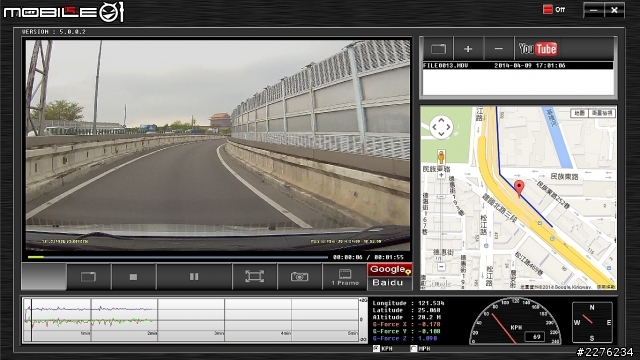Switch map provider to Google
640x360 pixels.
click(x=389, y=269)
